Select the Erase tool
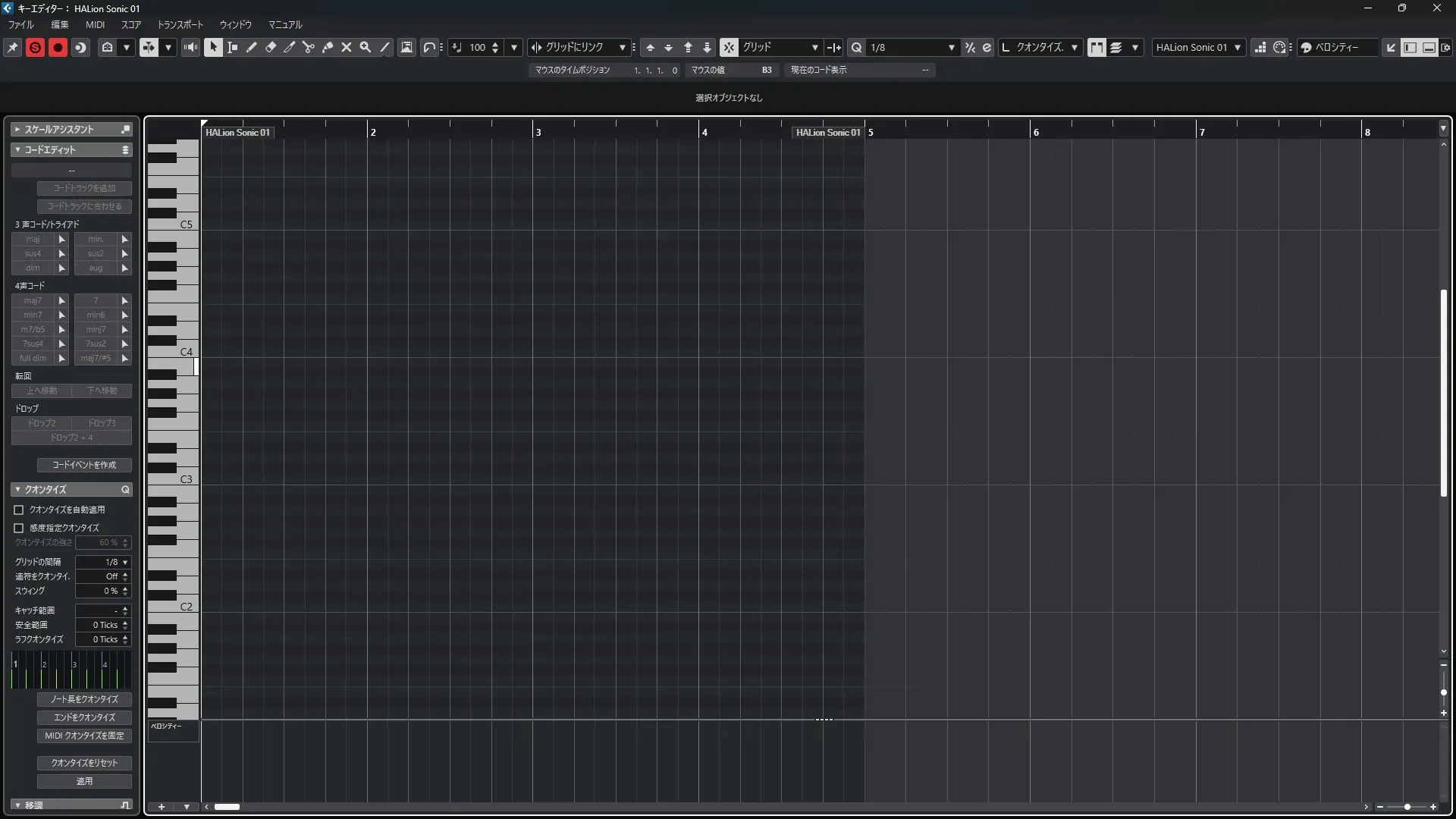The height and width of the screenshot is (819, 1456). (271, 47)
